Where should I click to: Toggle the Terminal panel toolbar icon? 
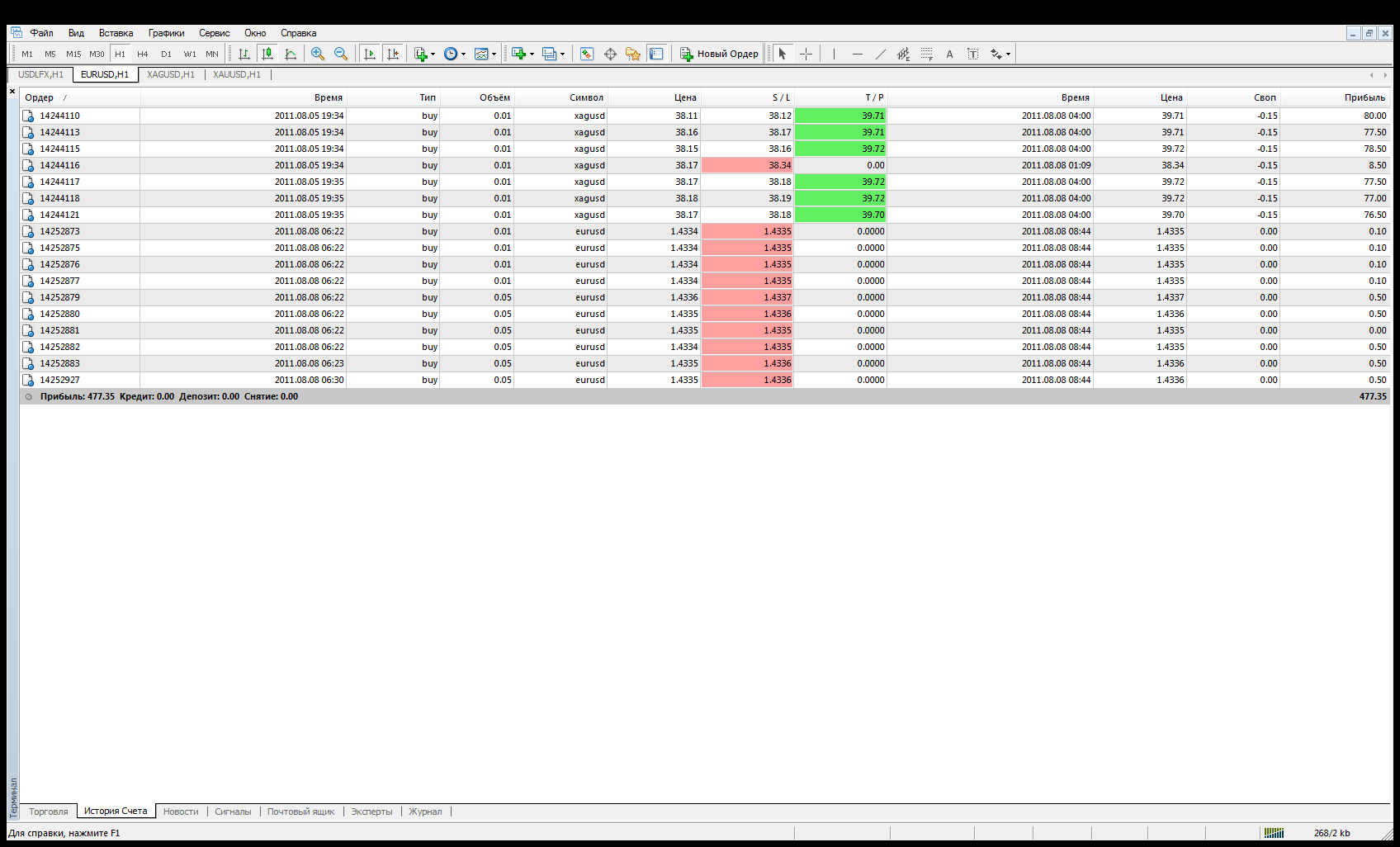pyautogui.click(x=656, y=54)
